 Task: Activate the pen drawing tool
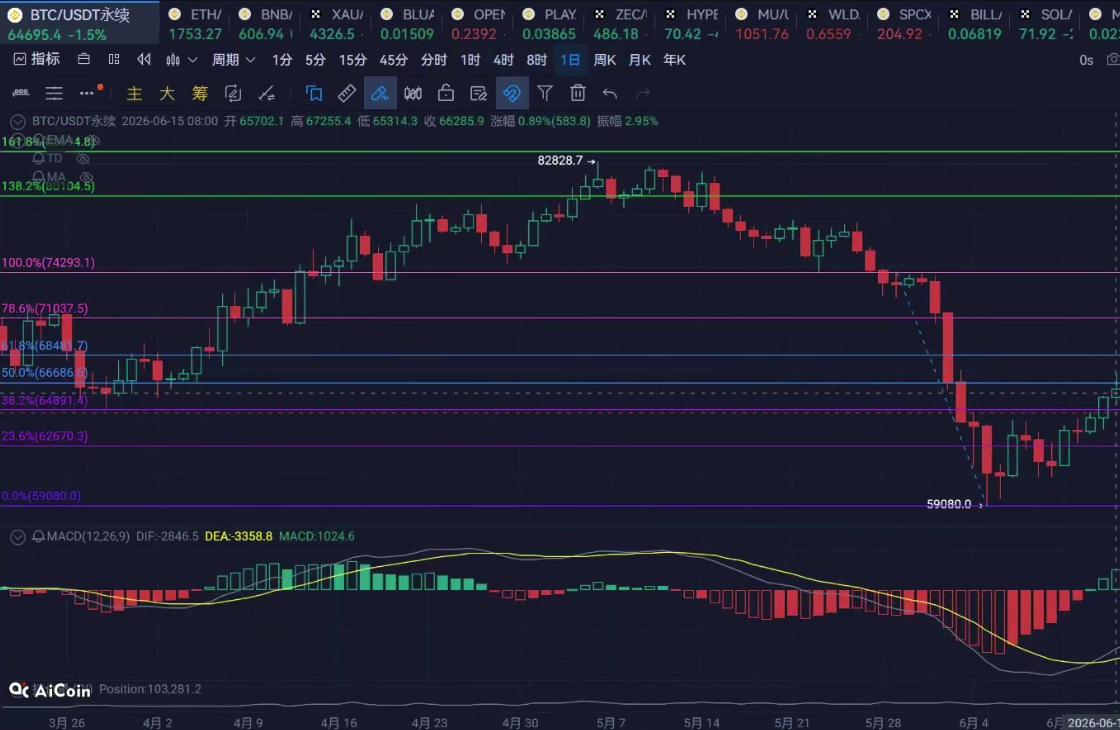(x=379, y=93)
